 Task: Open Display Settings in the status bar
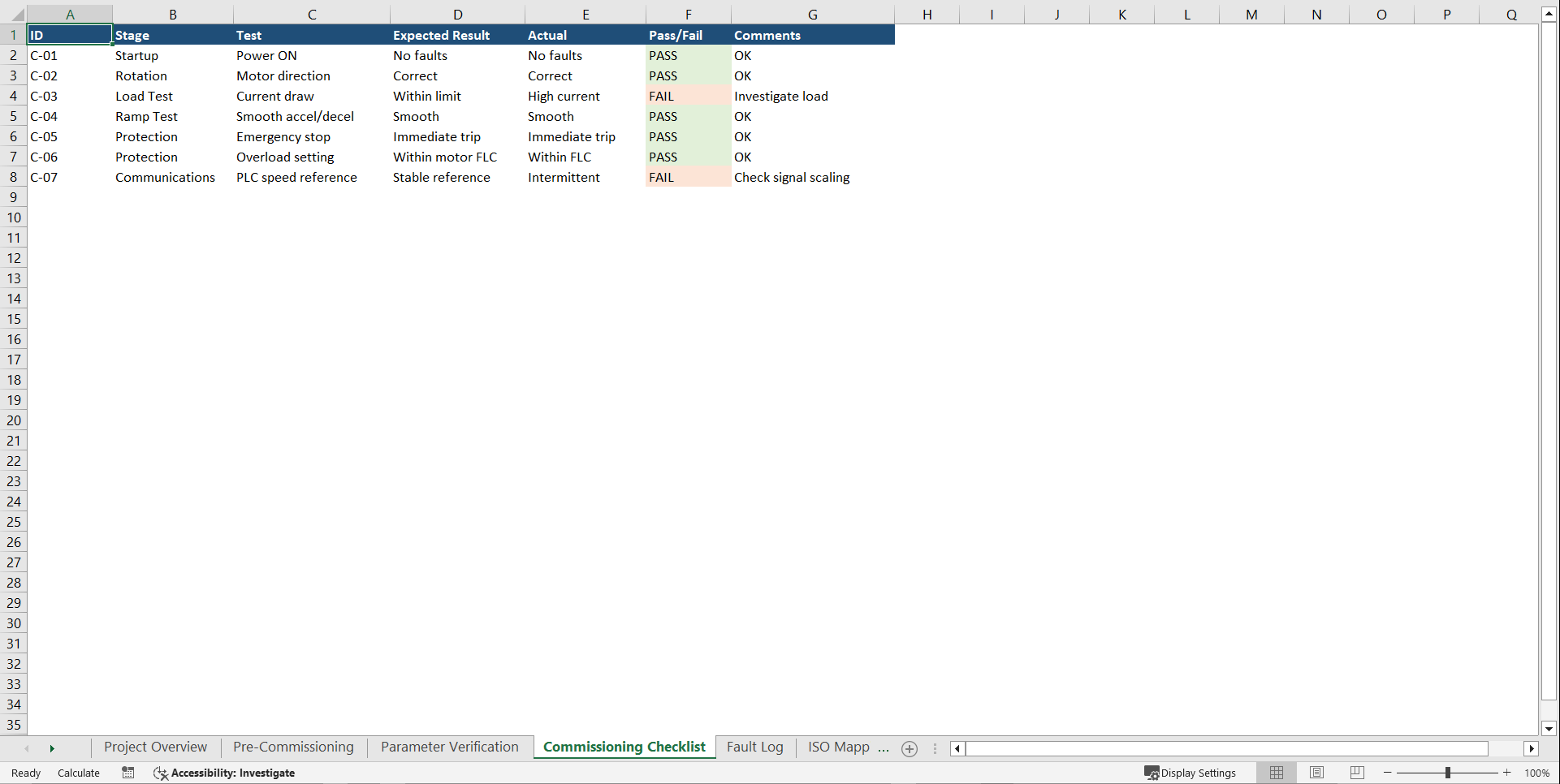point(1191,773)
